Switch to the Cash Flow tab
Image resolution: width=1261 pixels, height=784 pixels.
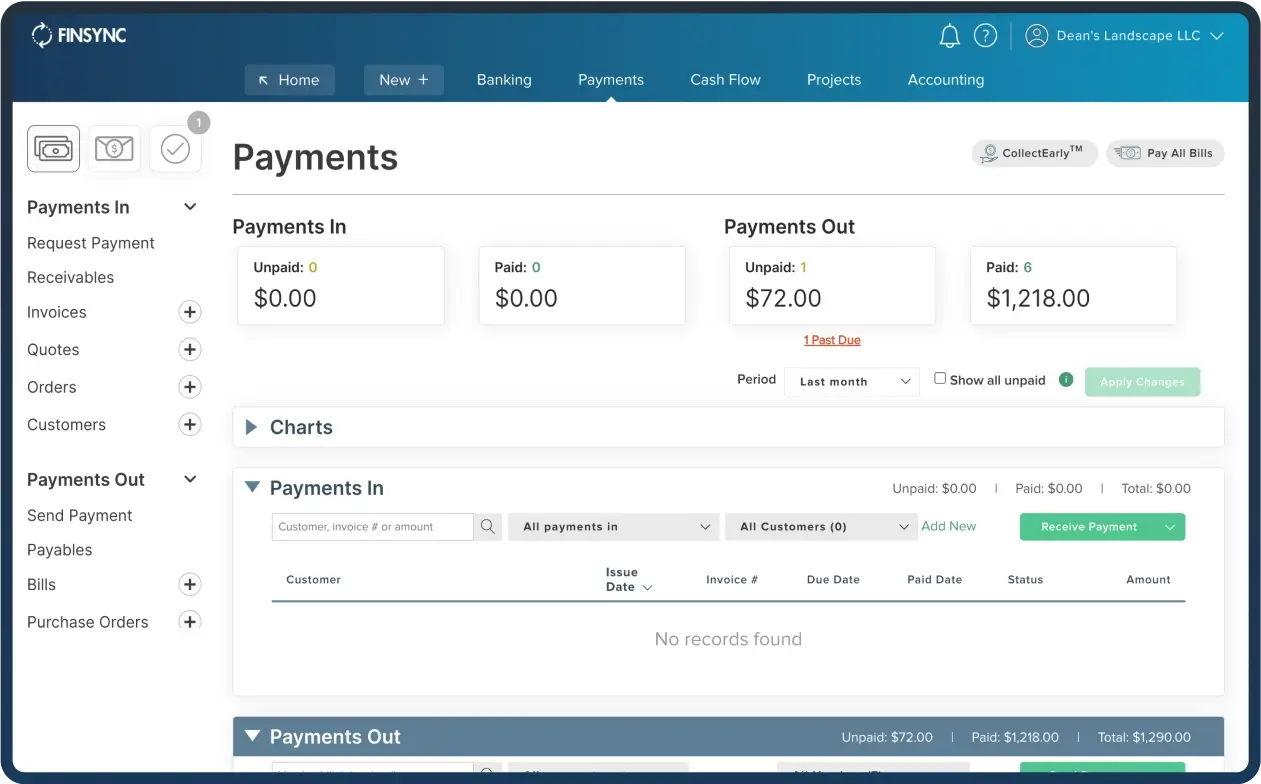coord(725,79)
